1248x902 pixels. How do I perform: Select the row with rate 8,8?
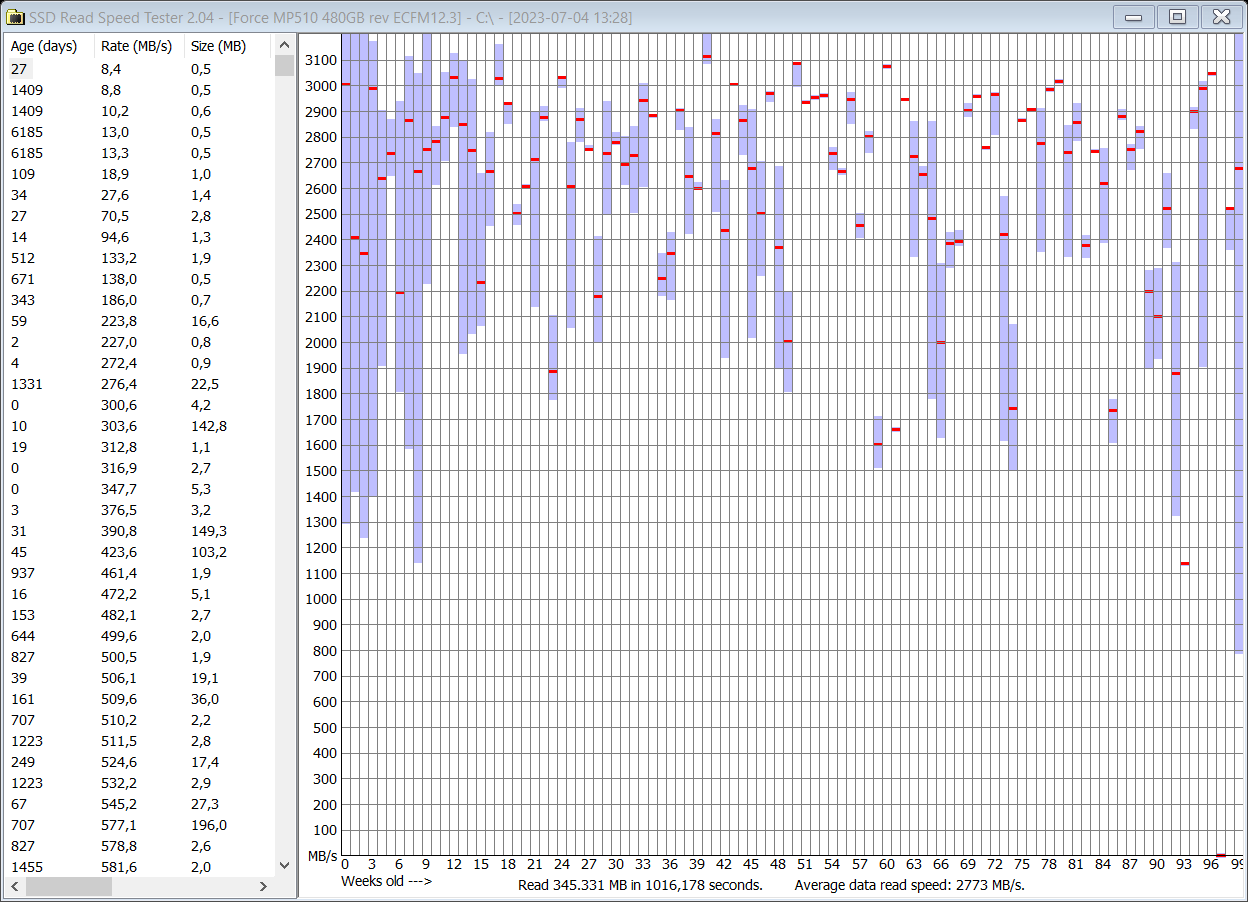(x=139, y=90)
